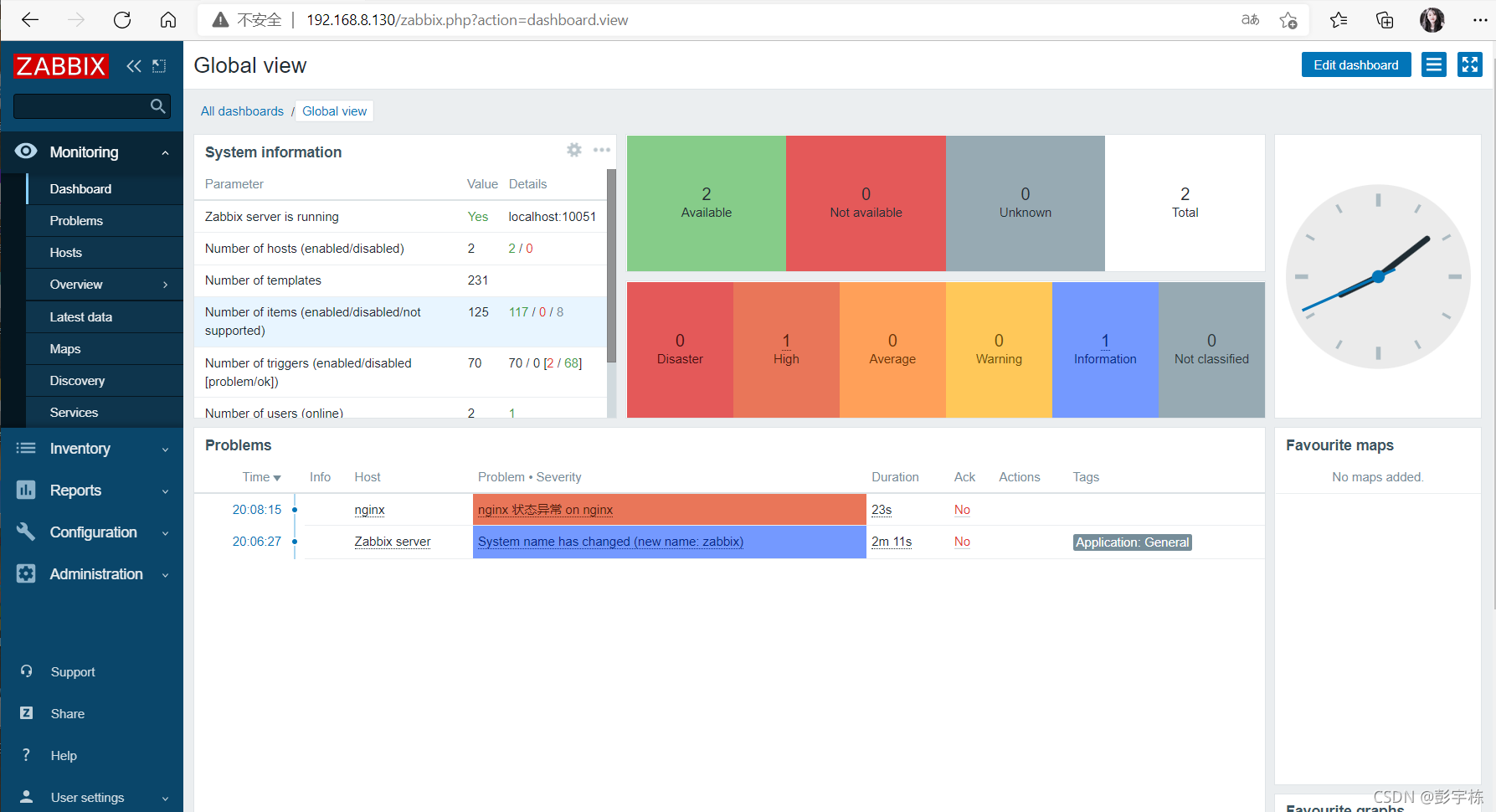Expand the Inventory menu chevron
This screenshot has width=1496, height=812.
[166, 450]
